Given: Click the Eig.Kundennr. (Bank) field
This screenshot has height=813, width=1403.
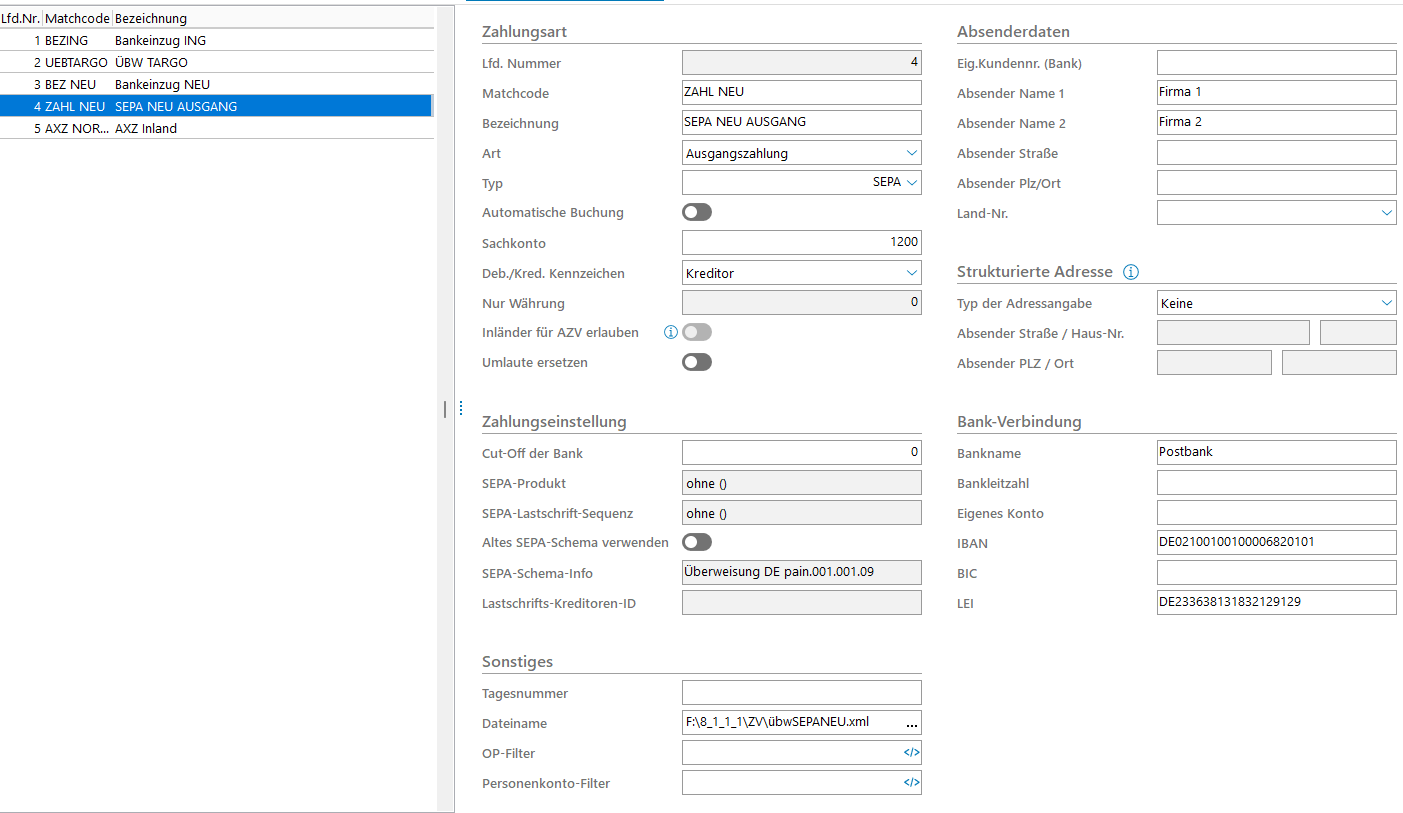Looking at the screenshot, I should click(1276, 62).
